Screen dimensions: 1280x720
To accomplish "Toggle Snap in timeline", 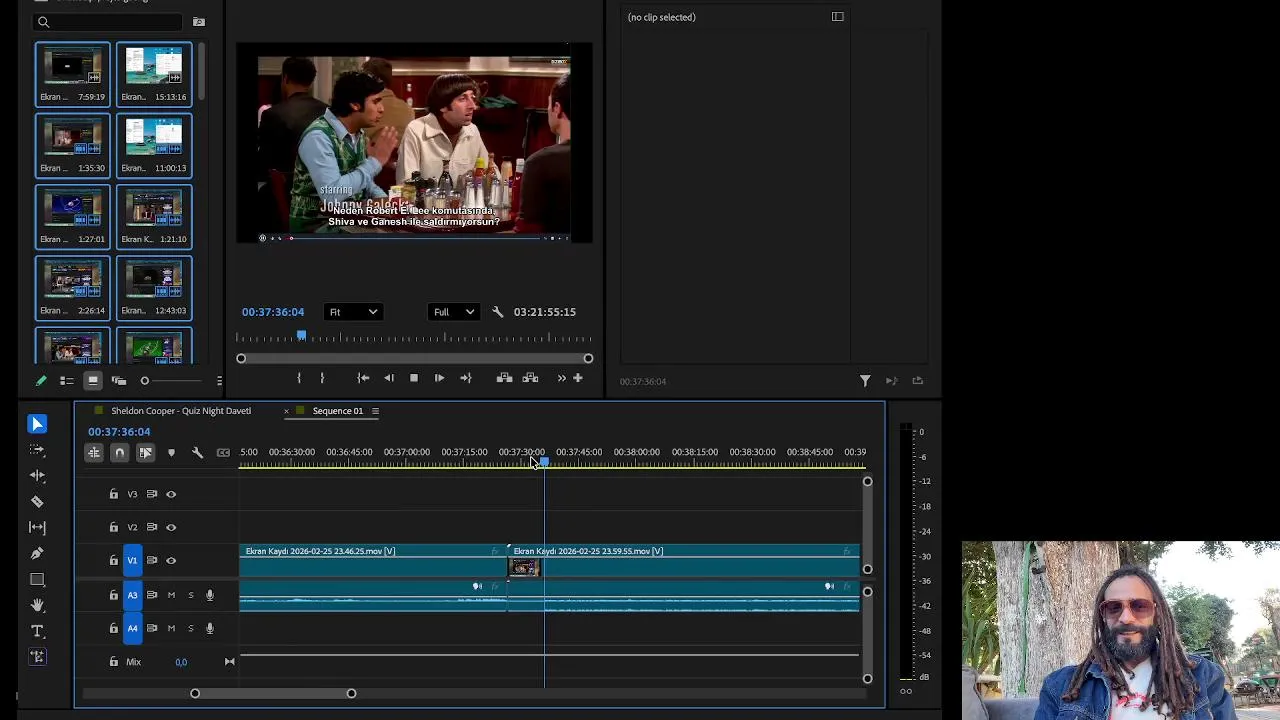I will tap(119, 453).
